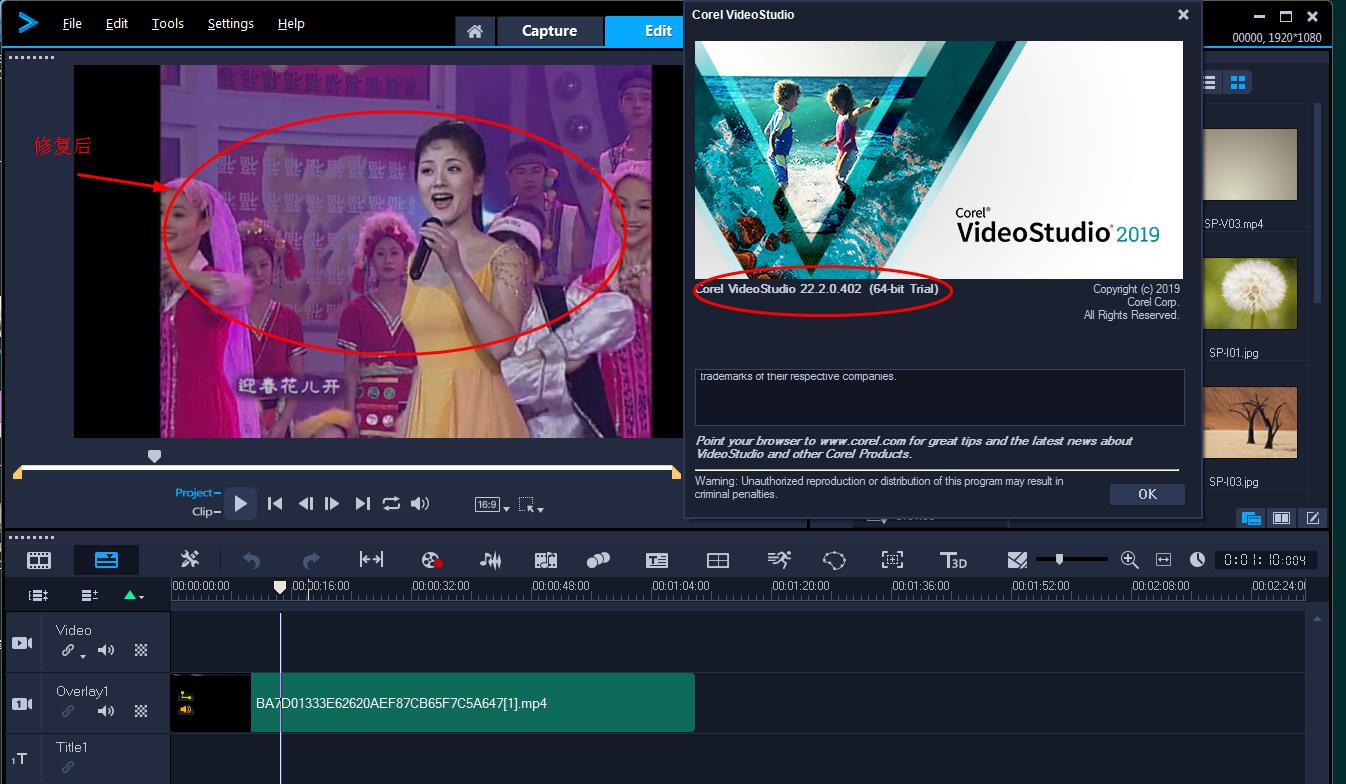Image resolution: width=1346 pixels, height=784 pixels.
Task: Expand Video track ripple editing options arrow
Action: 83,656
